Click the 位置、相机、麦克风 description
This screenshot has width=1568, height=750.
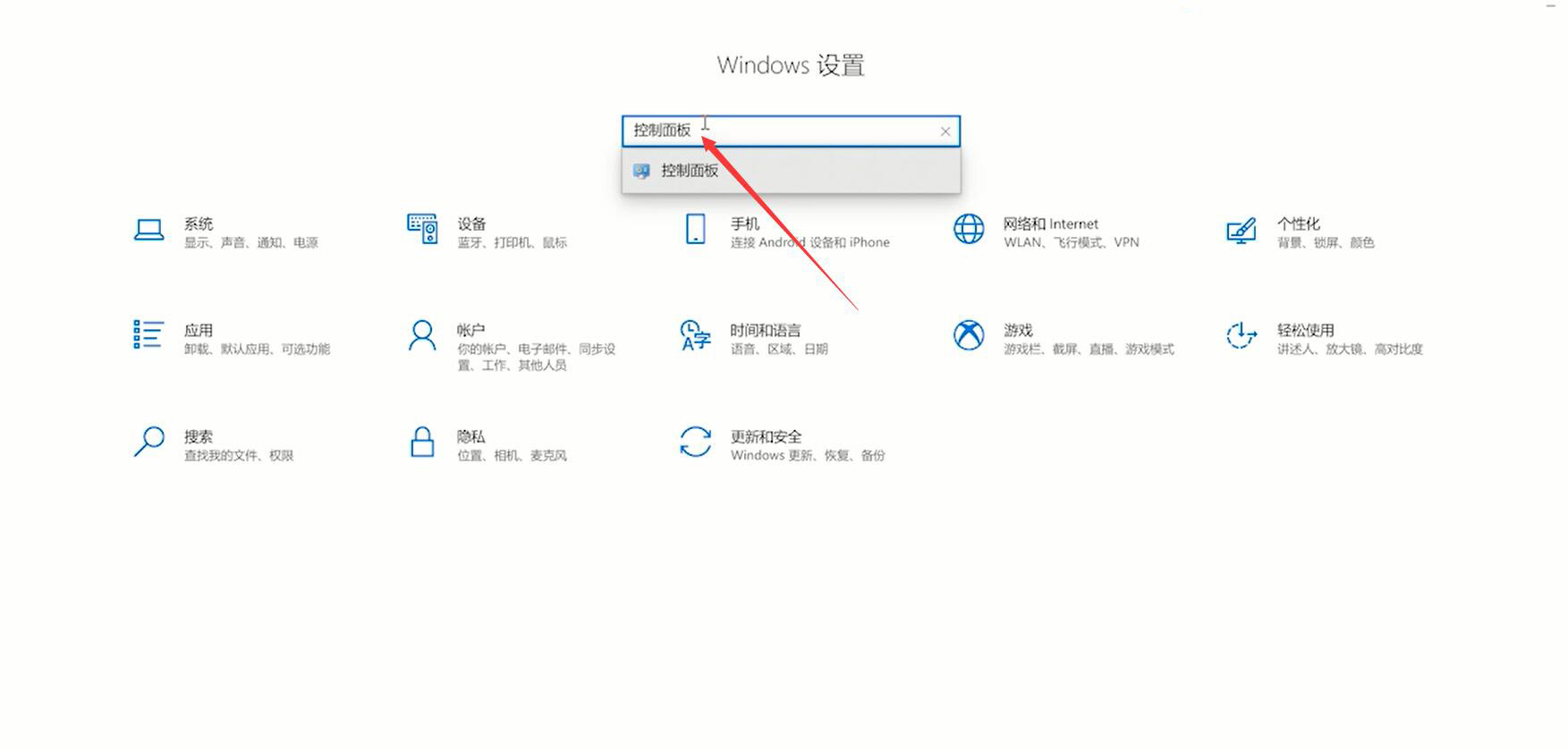coord(512,455)
